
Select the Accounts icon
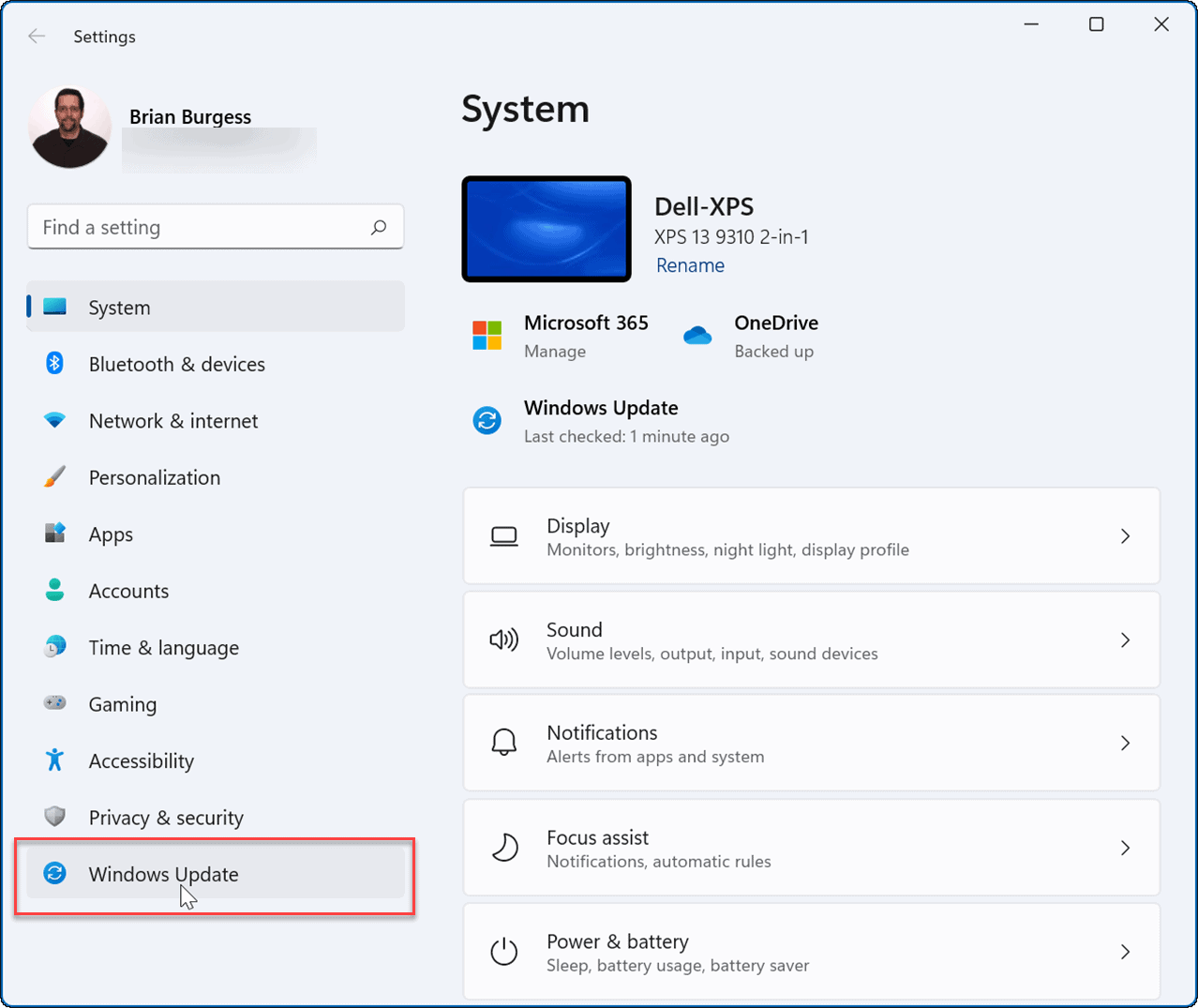pos(54,591)
